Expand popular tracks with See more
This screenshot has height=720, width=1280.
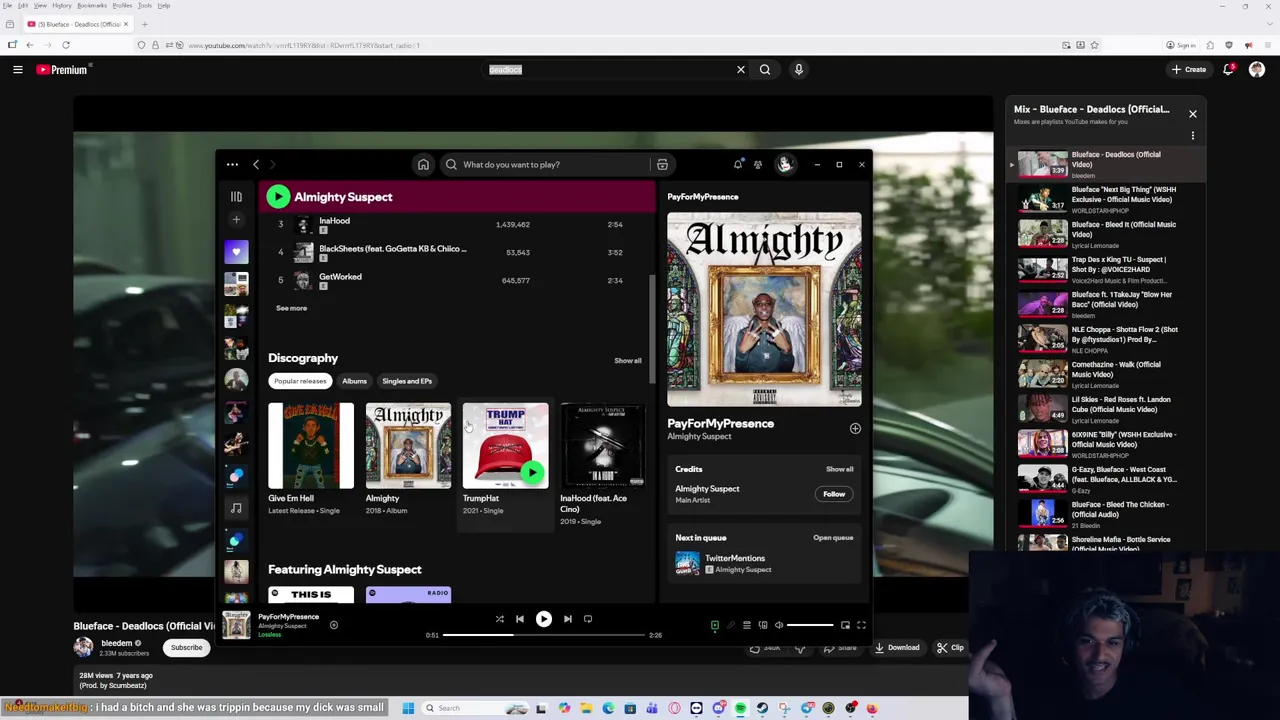tap(291, 308)
